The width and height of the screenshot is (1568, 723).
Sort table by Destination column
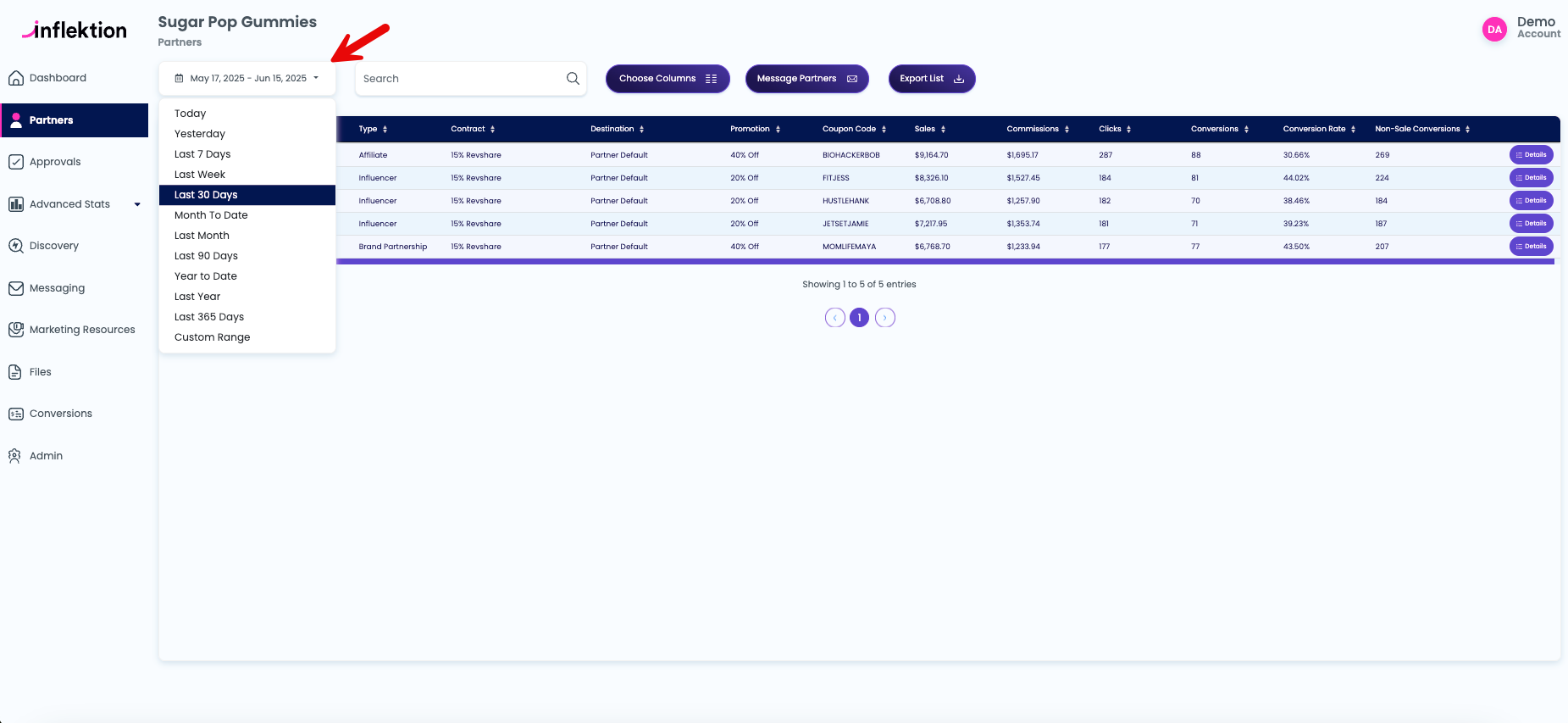618,129
